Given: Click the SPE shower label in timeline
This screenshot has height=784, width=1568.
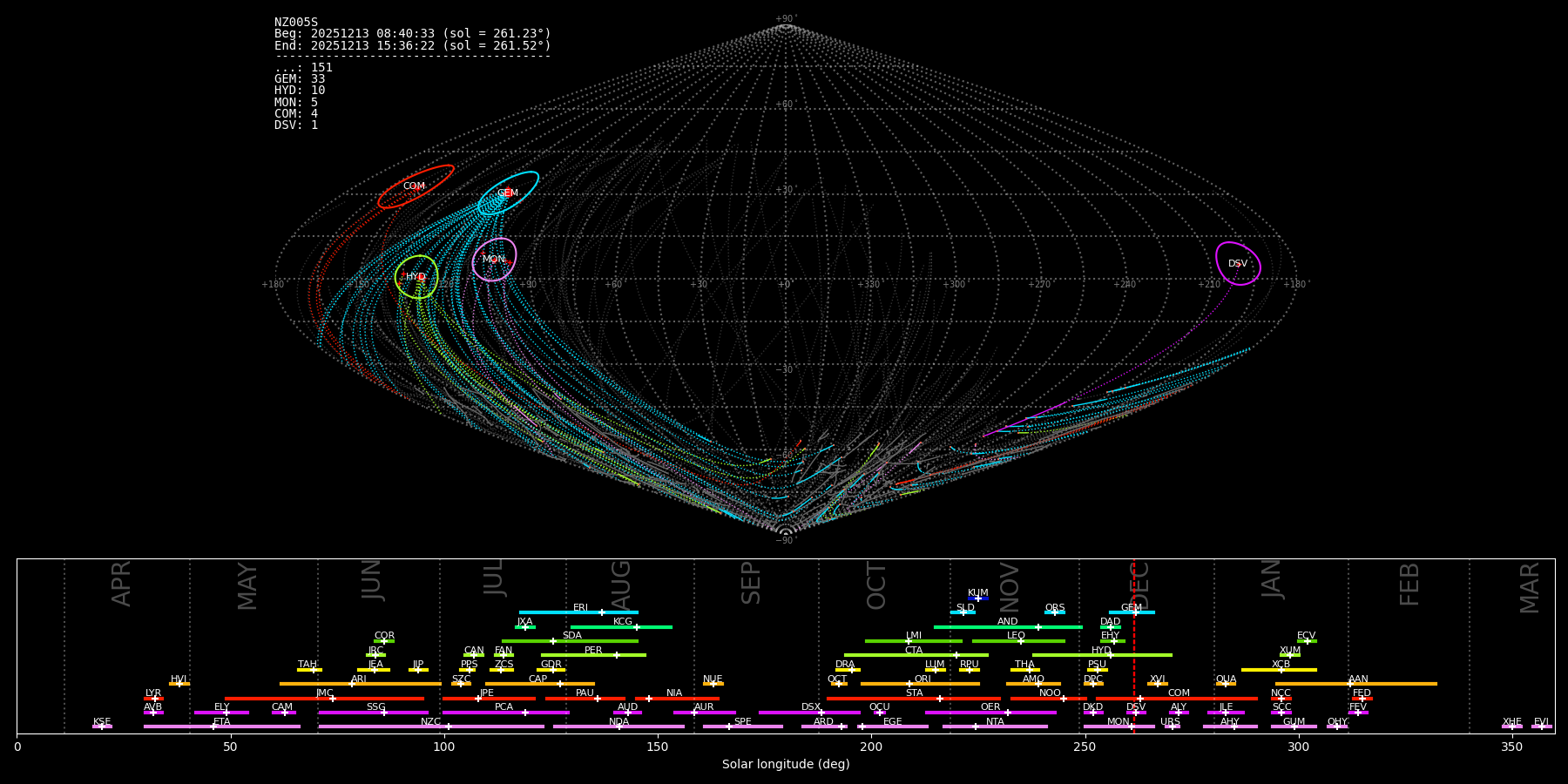Looking at the screenshot, I should (743, 722).
